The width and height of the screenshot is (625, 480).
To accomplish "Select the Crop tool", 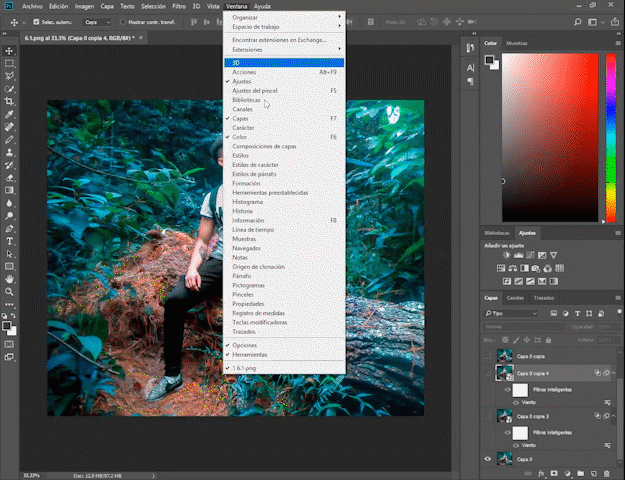I will click(10, 101).
